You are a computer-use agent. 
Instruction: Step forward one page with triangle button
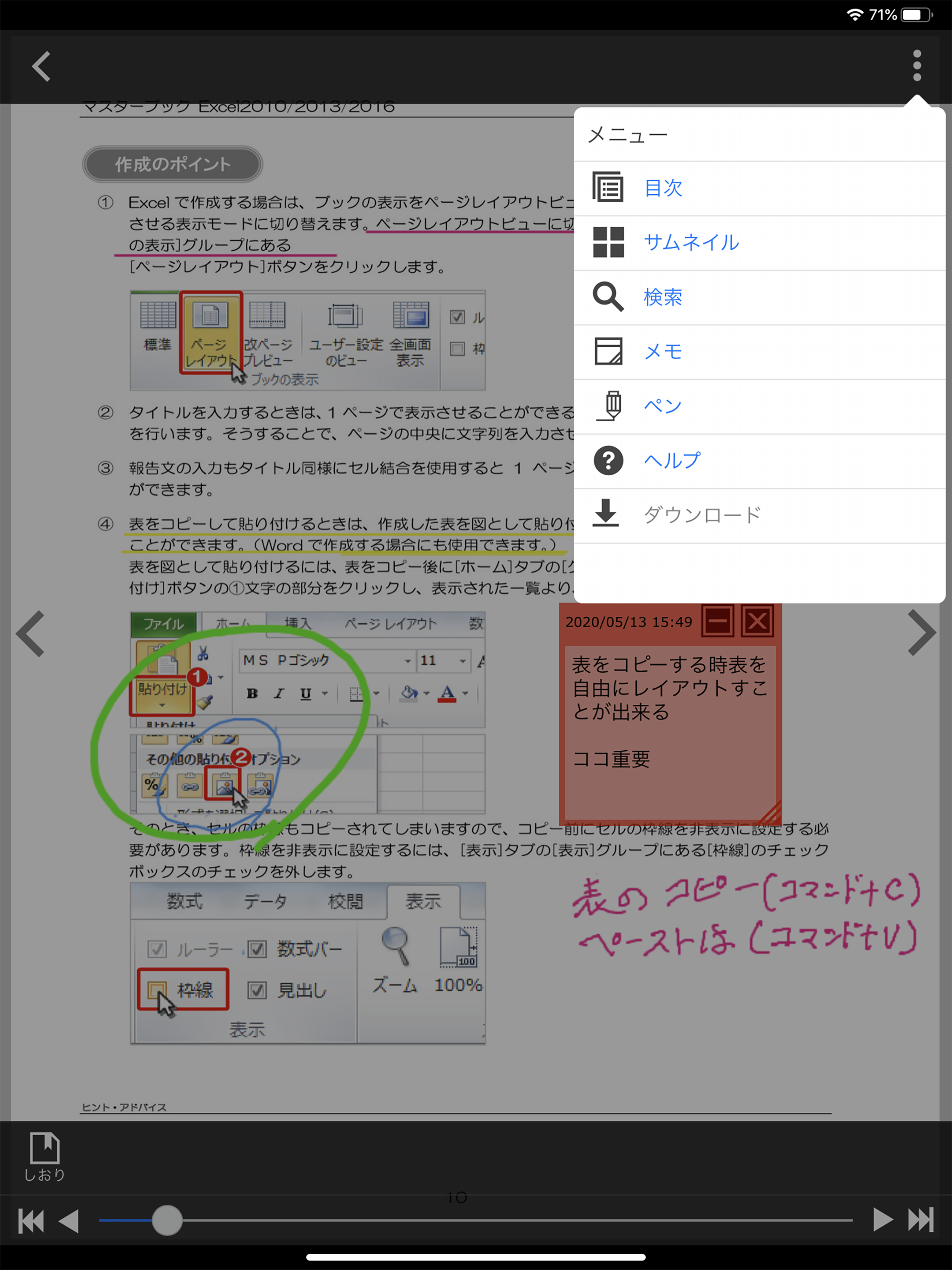883,1219
